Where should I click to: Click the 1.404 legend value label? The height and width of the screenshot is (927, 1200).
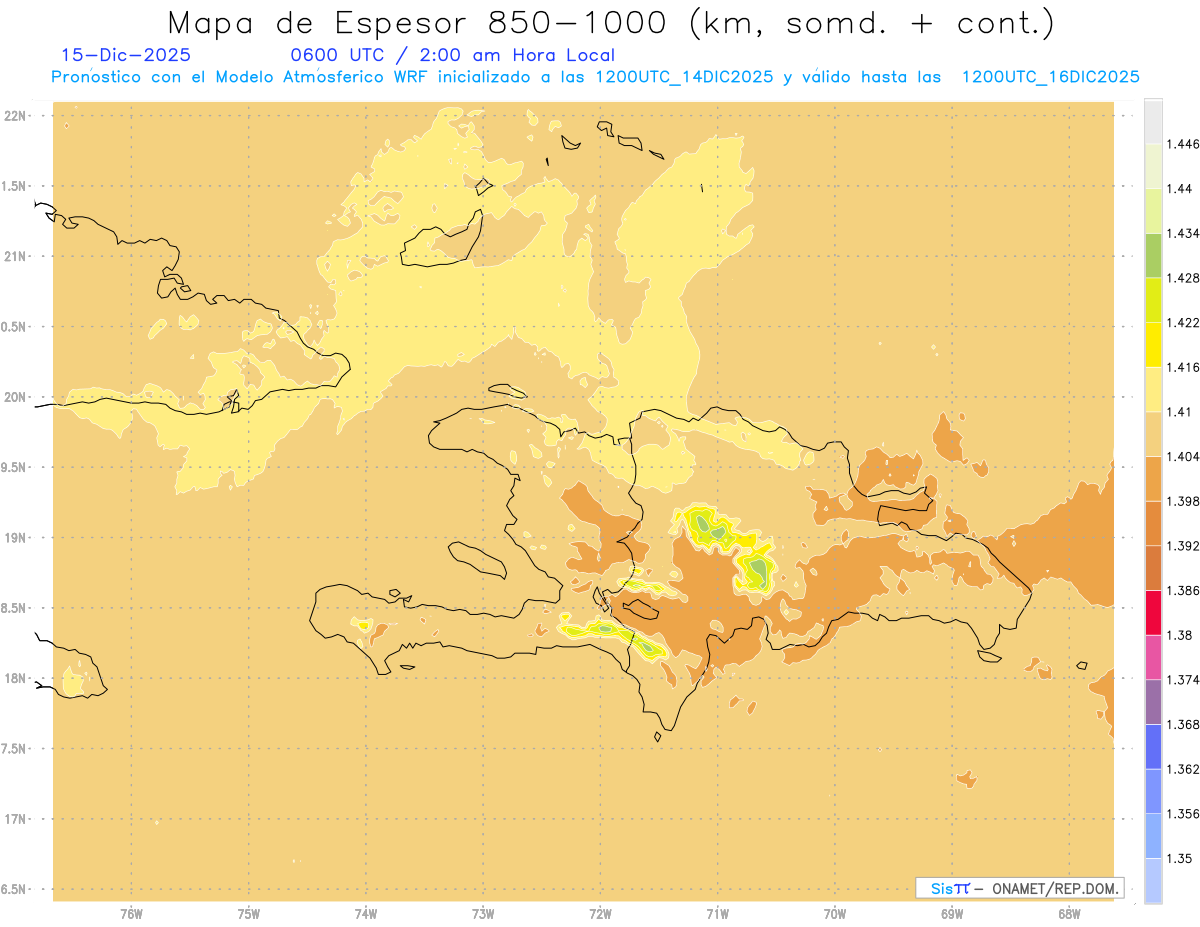(x=1183, y=456)
